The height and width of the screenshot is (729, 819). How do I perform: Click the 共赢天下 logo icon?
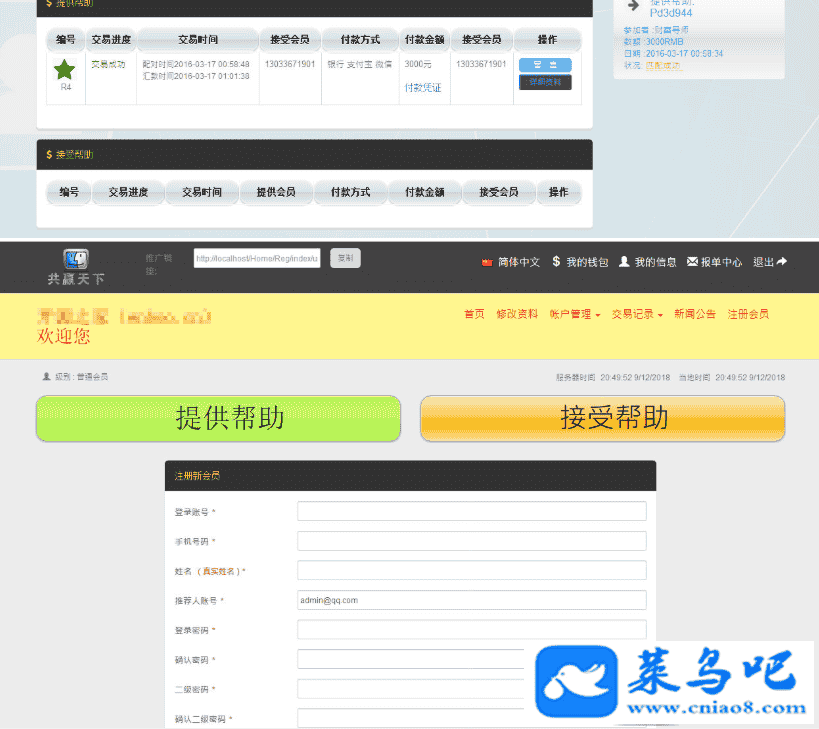pyautogui.click(x=76, y=258)
